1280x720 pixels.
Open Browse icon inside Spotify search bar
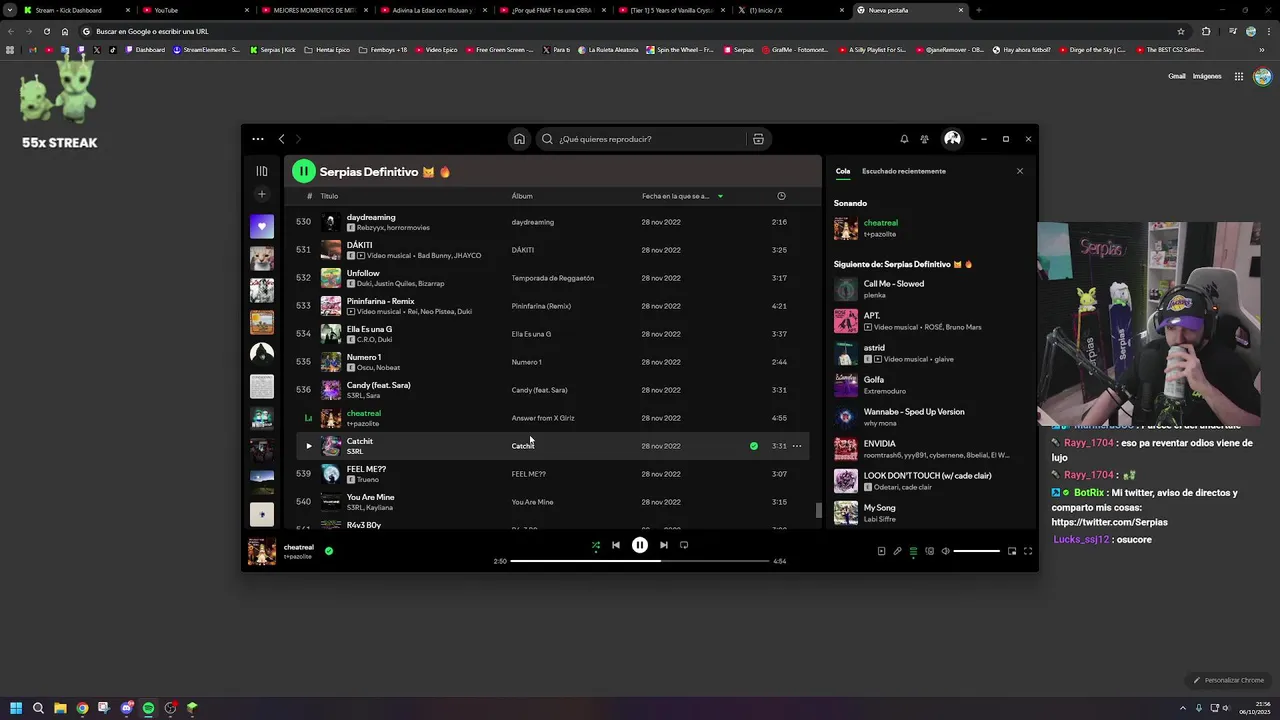tap(758, 139)
